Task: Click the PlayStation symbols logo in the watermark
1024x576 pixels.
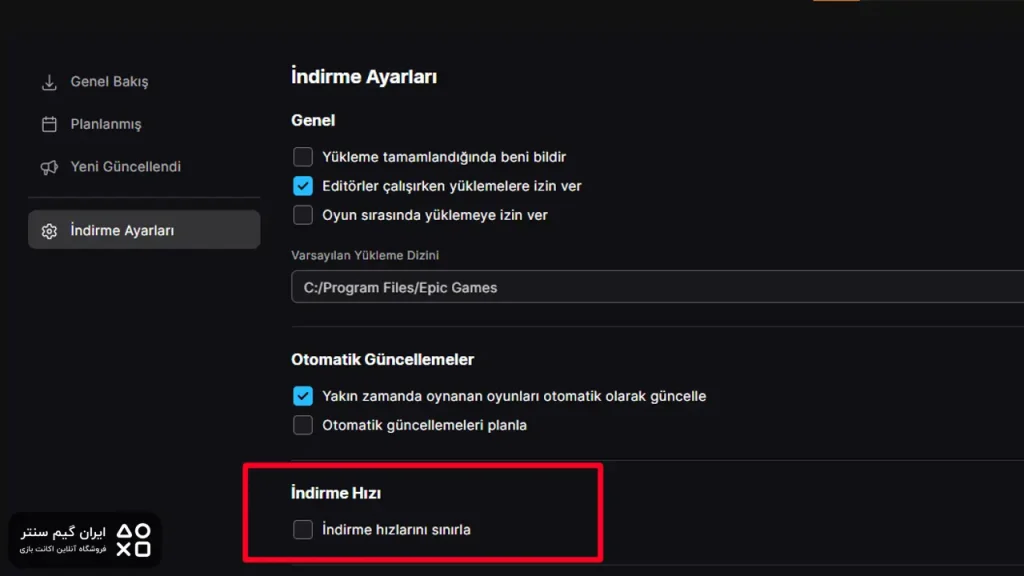Action: 133,540
